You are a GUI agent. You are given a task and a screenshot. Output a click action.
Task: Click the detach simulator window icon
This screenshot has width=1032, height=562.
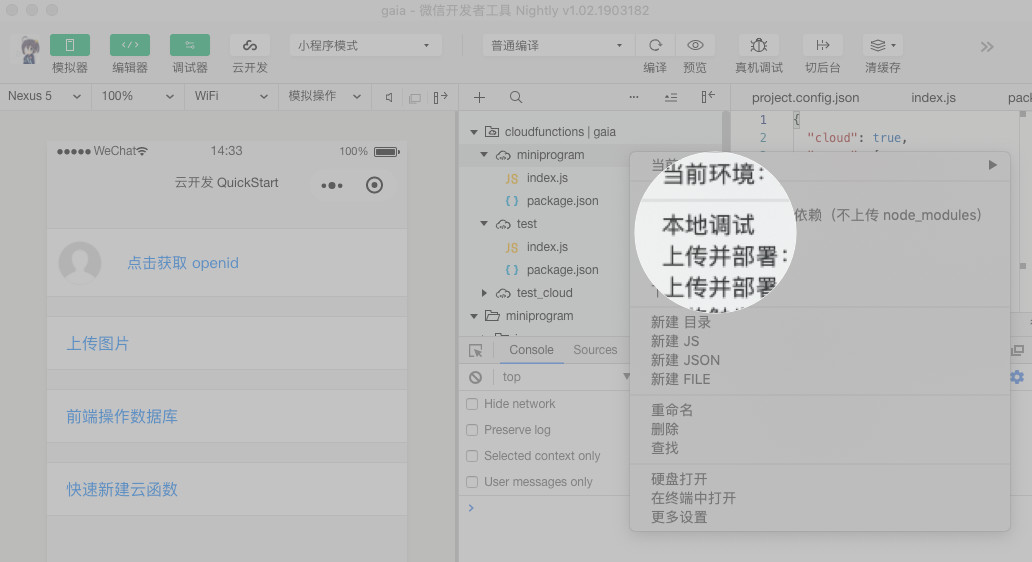coord(415,98)
